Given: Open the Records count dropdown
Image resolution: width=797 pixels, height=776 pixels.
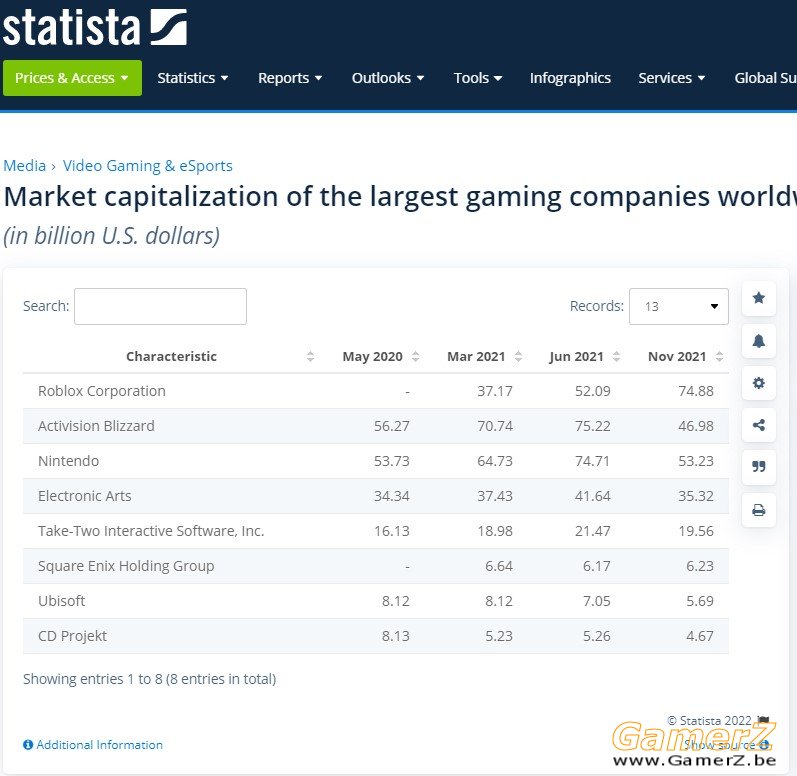Looking at the screenshot, I should pos(679,306).
